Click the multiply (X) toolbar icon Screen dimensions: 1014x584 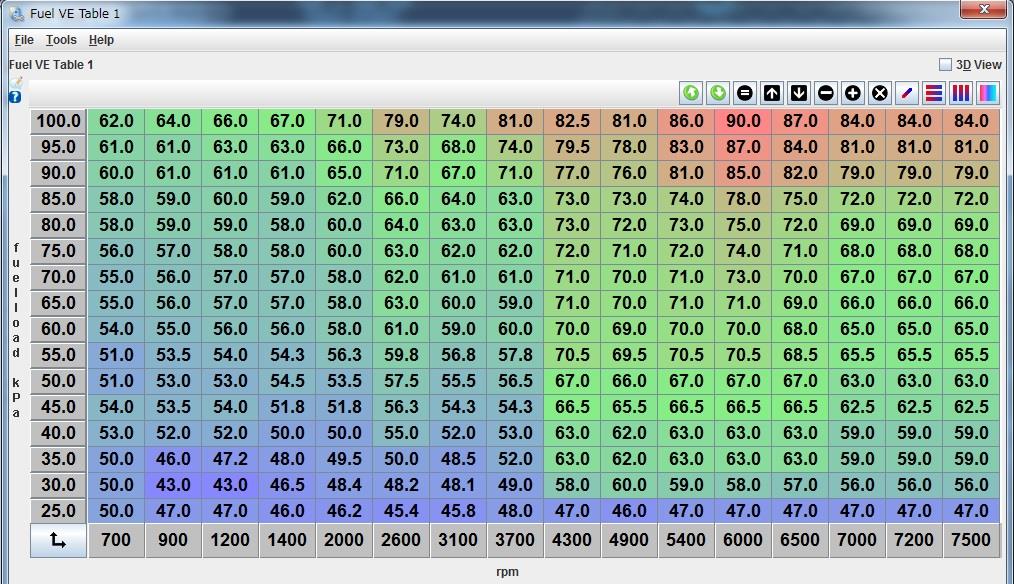[880, 93]
